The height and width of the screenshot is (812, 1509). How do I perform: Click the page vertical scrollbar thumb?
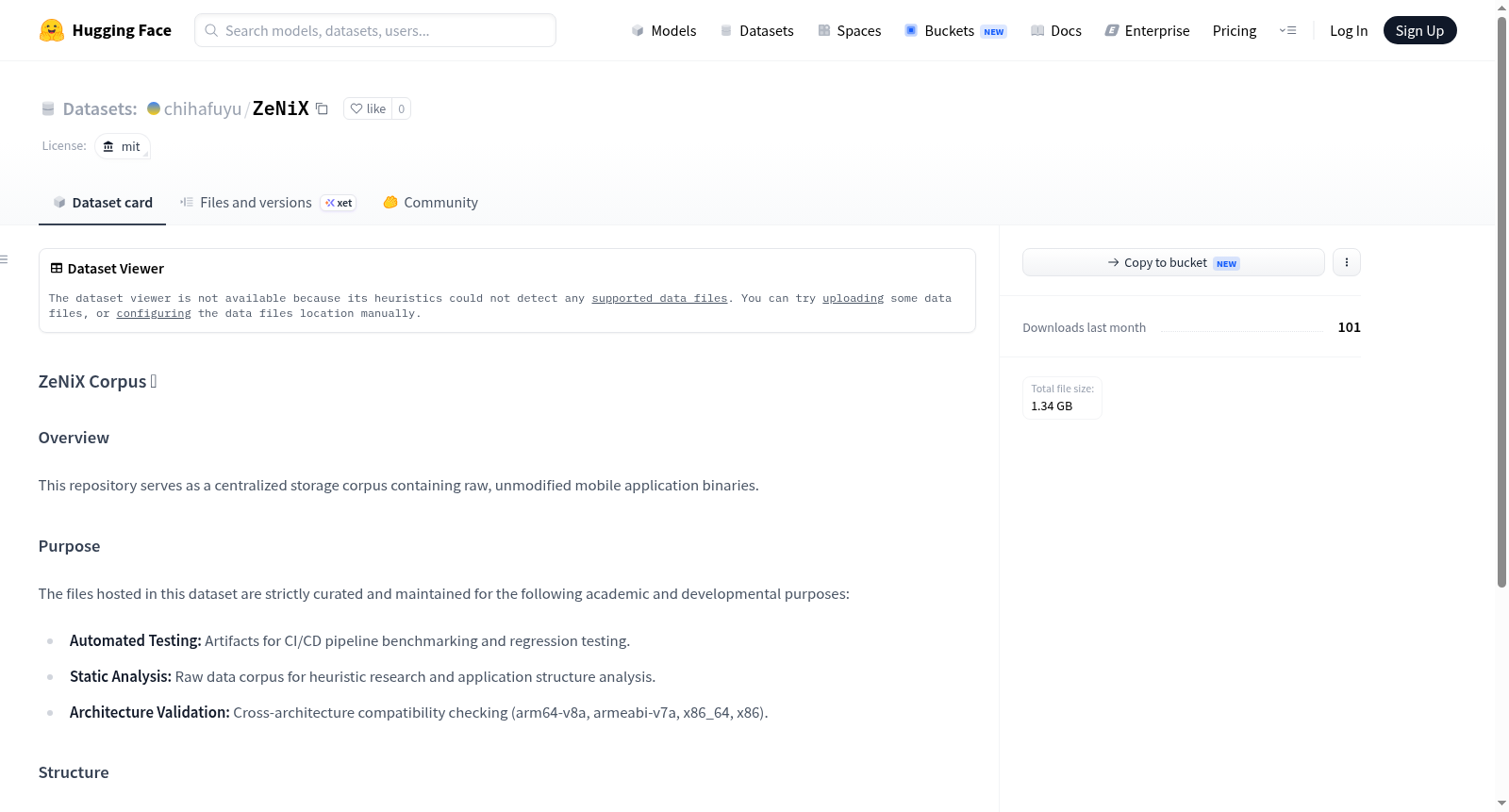point(1501,300)
